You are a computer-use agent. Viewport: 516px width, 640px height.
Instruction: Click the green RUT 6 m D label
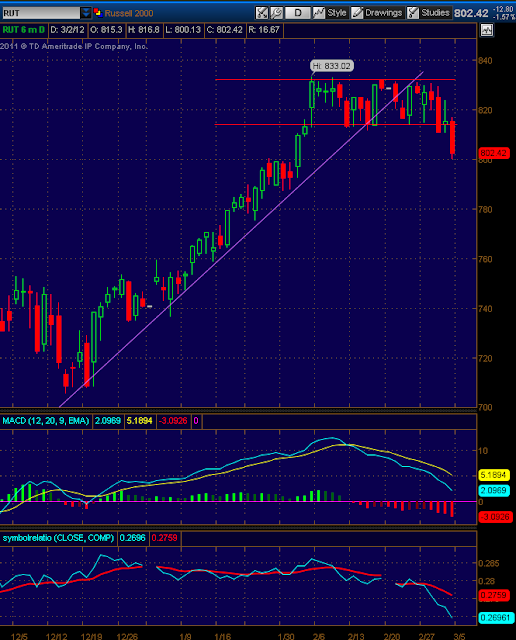point(24,30)
